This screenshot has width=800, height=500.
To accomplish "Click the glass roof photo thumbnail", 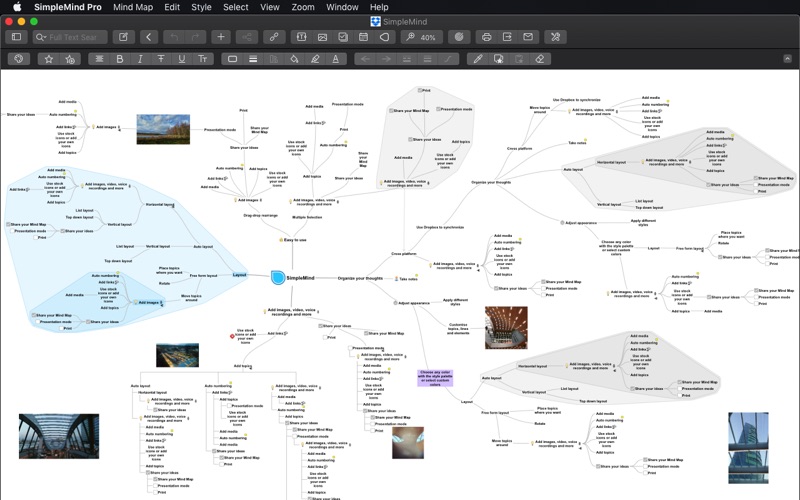I will click(59, 436).
